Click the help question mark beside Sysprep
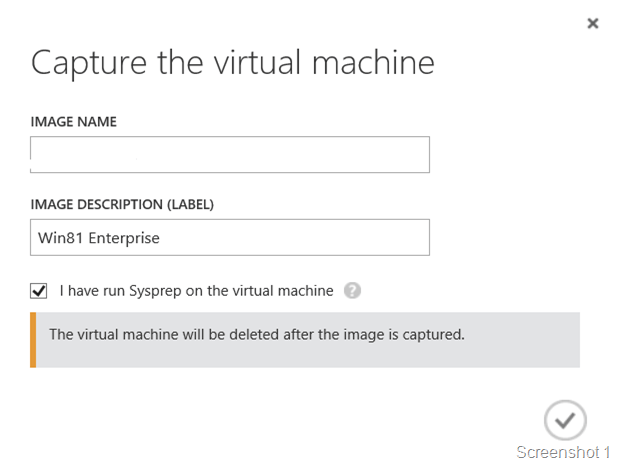 click(x=352, y=291)
